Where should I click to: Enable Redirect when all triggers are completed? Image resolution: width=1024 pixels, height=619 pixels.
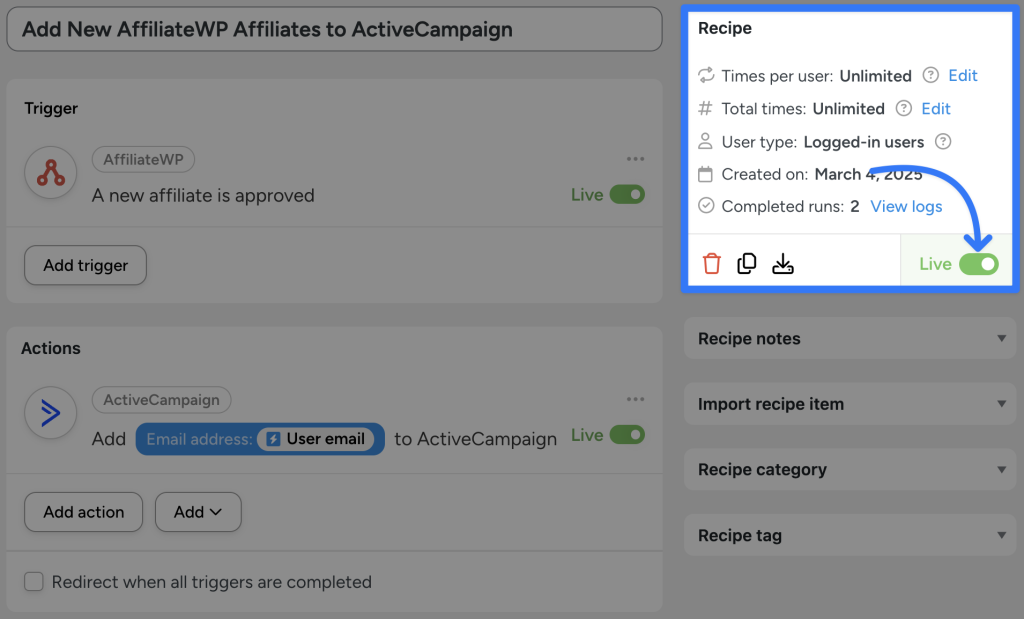pos(34,581)
